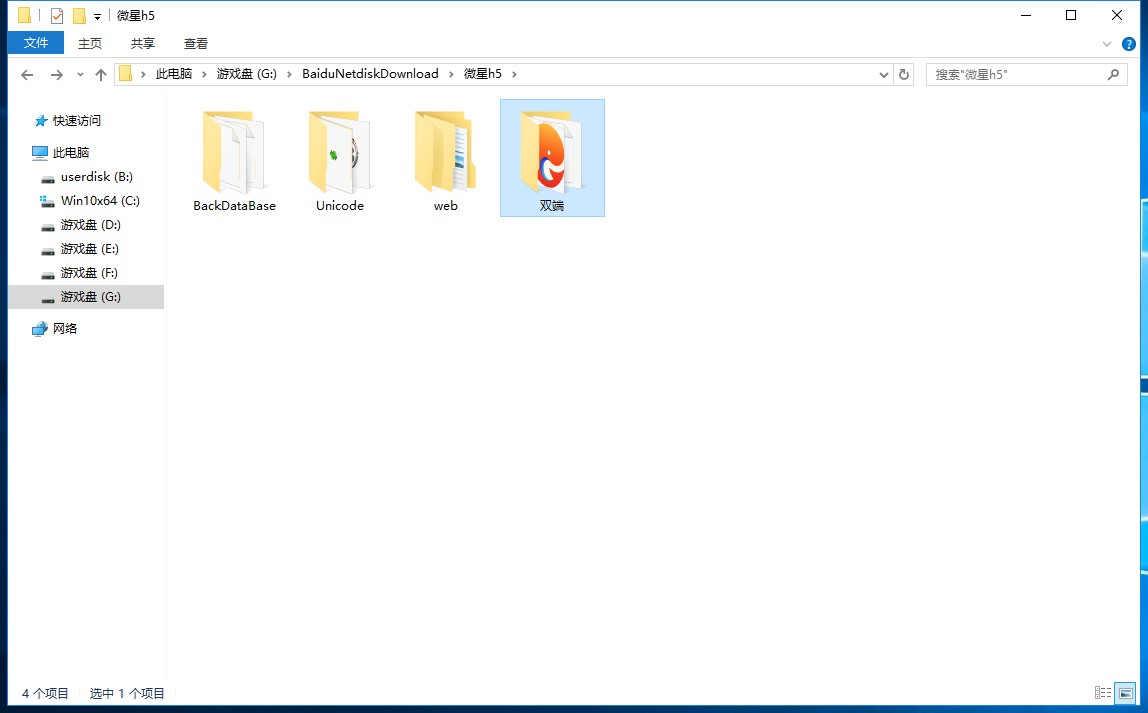Select the Unicode folder icon
The width and height of the screenshot is (1148, 713).
[x=340, y=153]
